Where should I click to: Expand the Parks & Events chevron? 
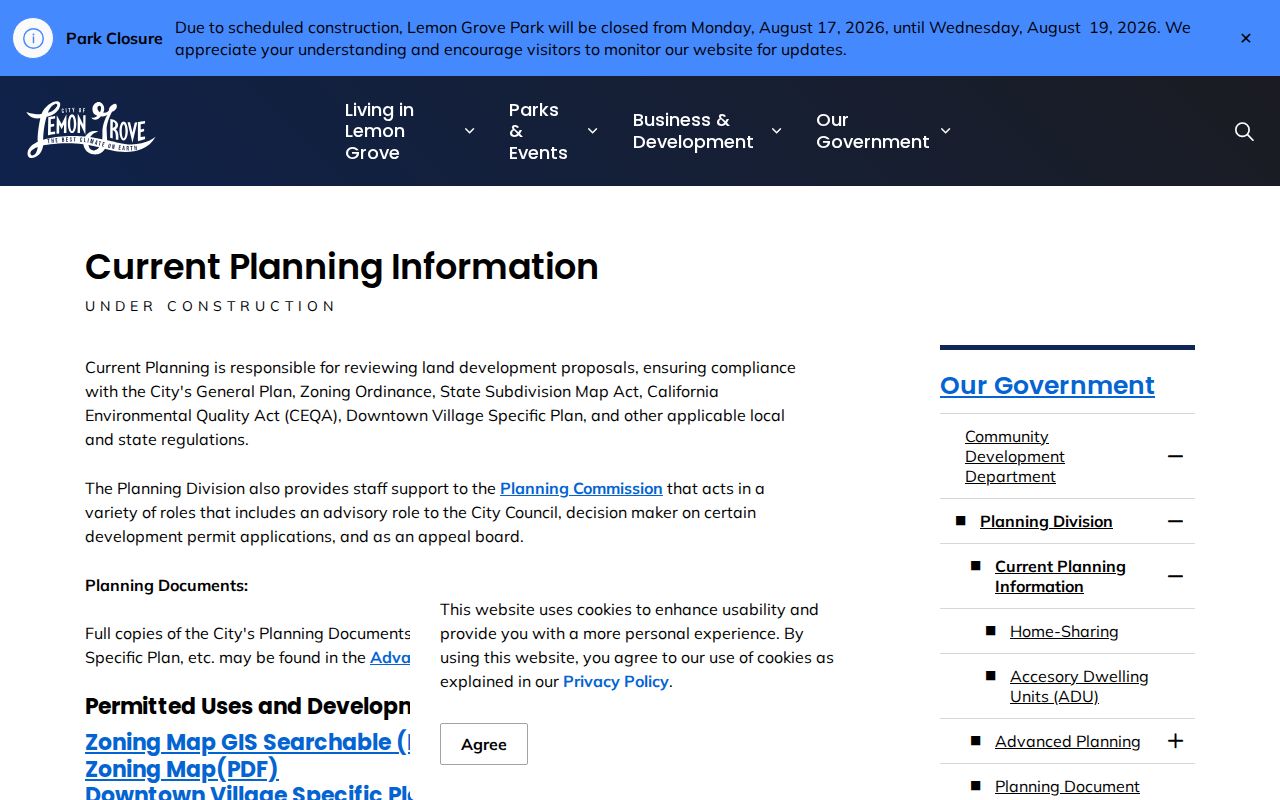pos(592,131)
